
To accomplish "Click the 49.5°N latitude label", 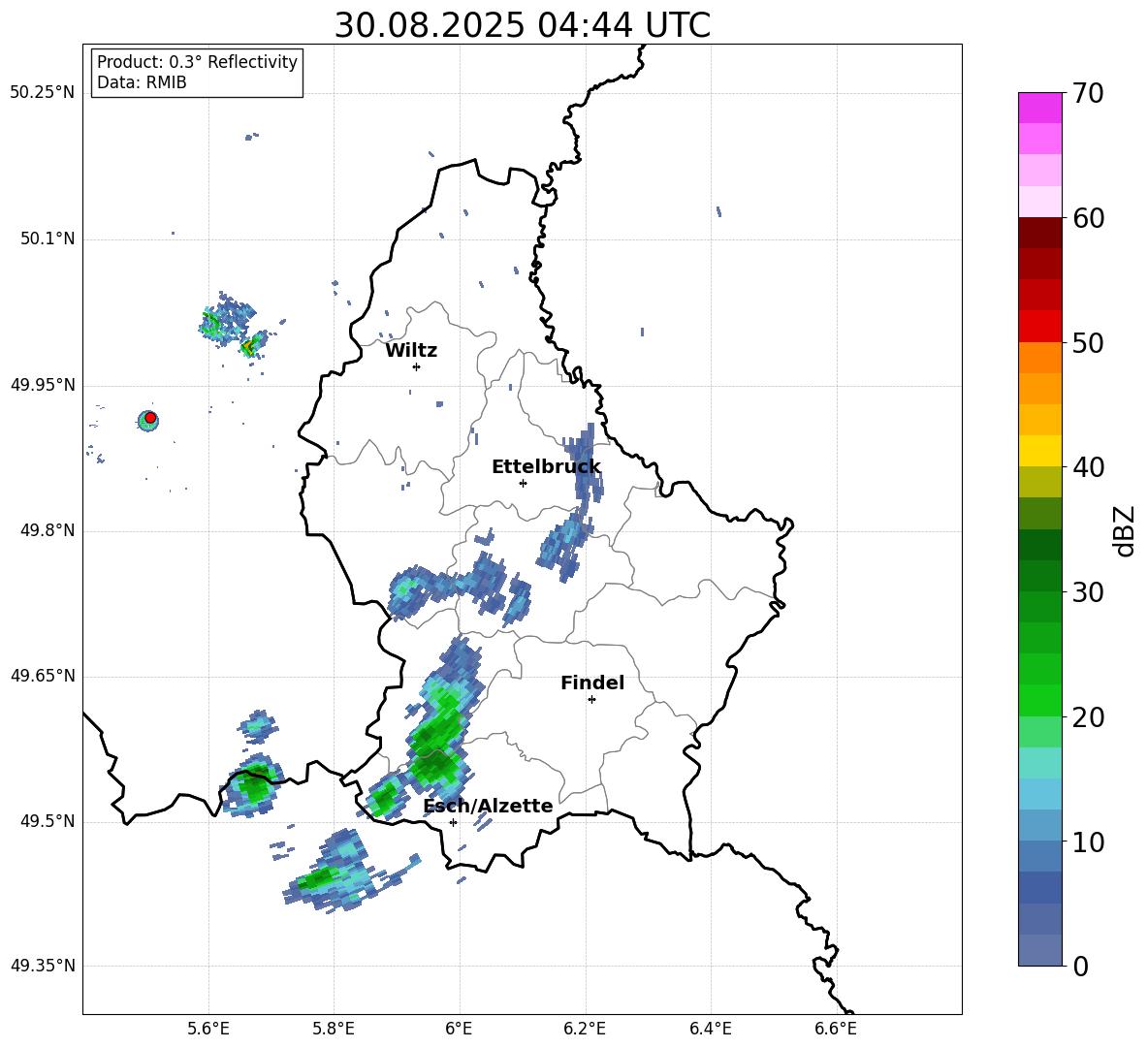I will [x=47, y=821].
